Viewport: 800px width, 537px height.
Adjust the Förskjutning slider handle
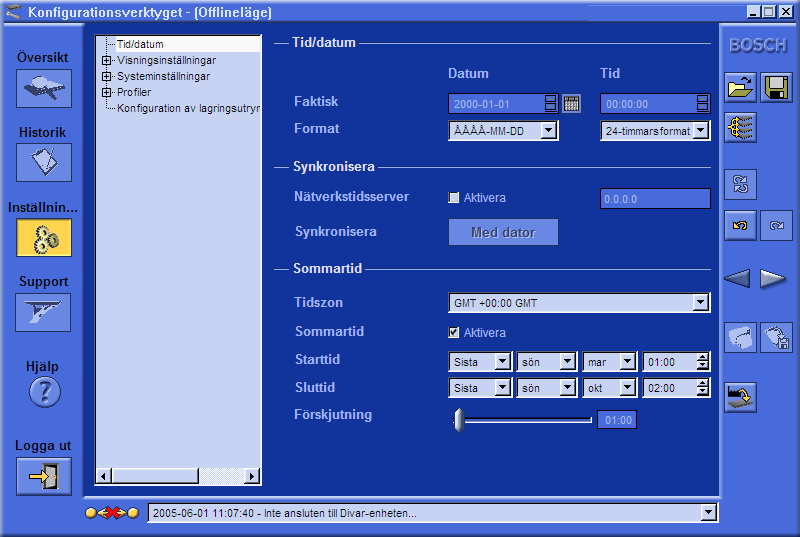point(459,420)
